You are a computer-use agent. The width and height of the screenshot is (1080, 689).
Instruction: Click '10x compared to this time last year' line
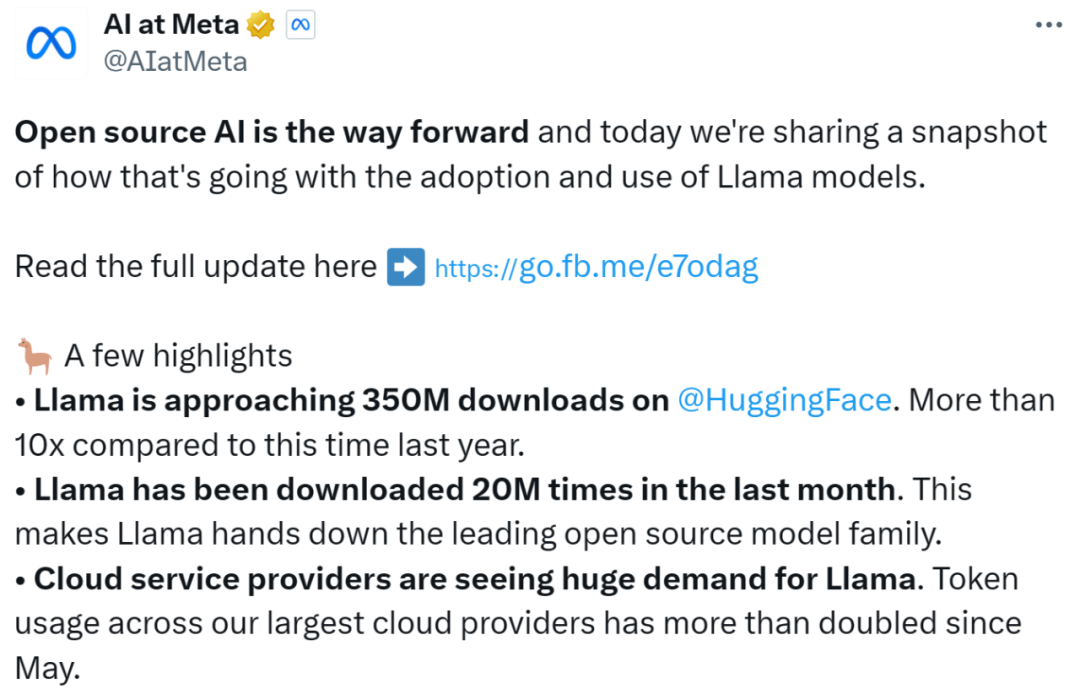[x=269, y=446]
